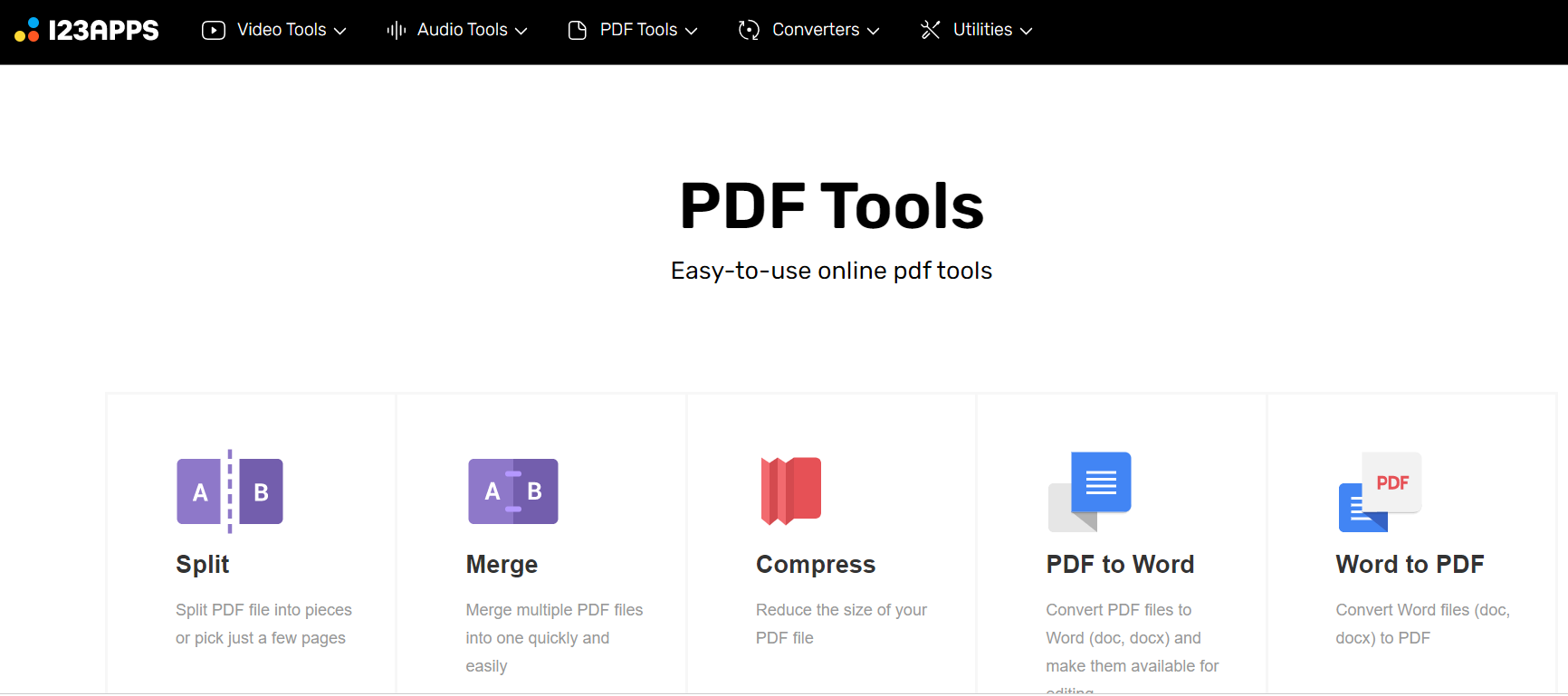Expand the Video Tools chevron
The image size is (1568, 696).
coord(340,31)
